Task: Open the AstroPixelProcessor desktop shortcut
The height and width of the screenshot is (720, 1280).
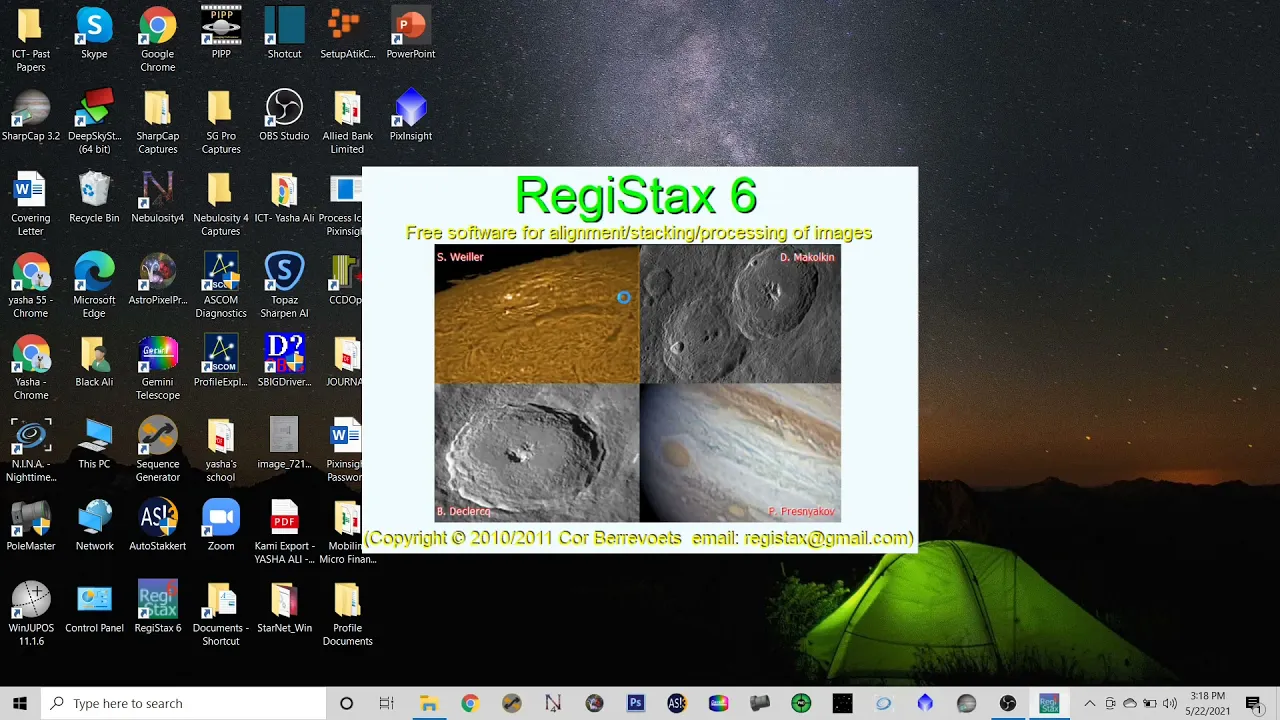Action: [x=157, y=278]
